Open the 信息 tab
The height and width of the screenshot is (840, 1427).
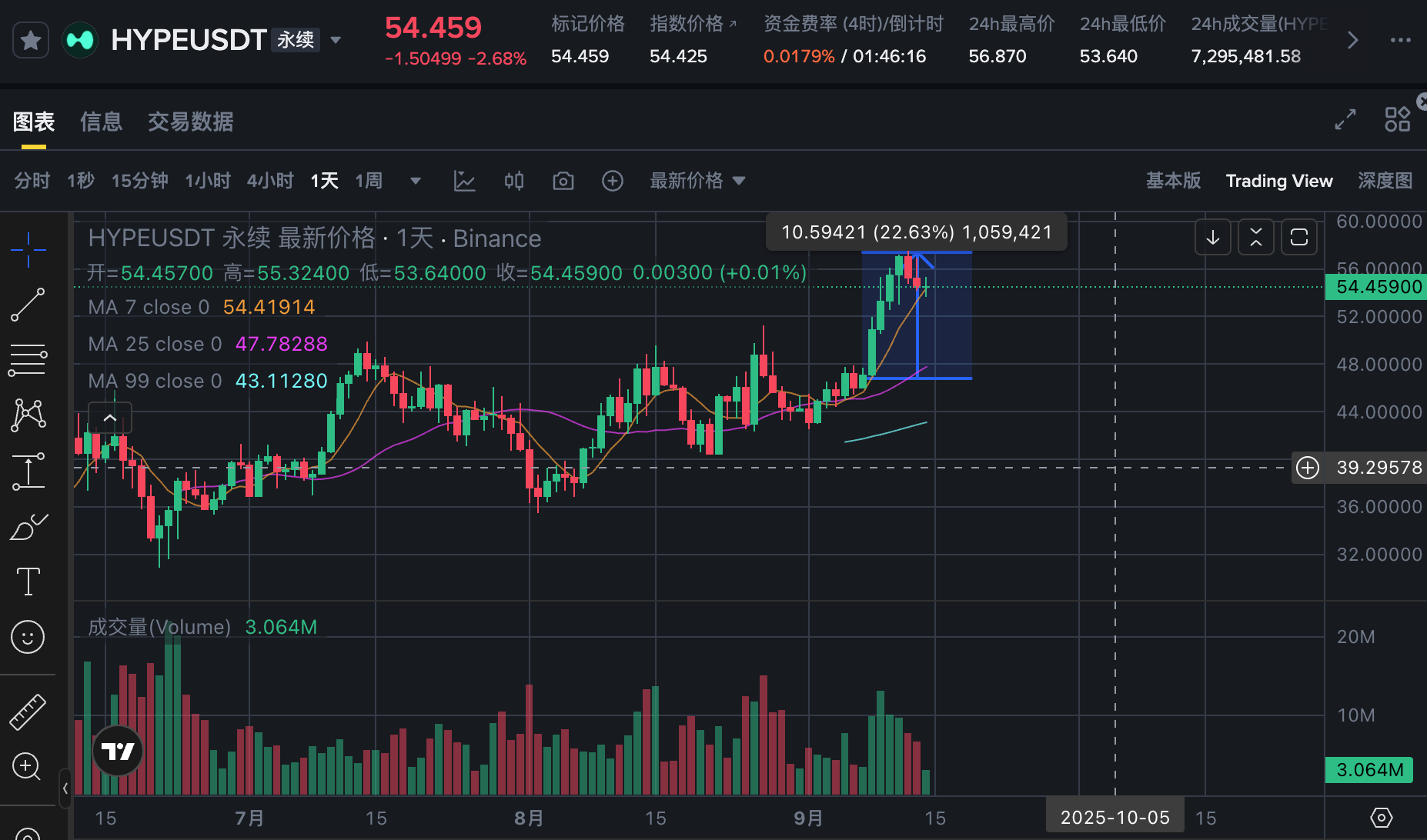tap(101, 122)
